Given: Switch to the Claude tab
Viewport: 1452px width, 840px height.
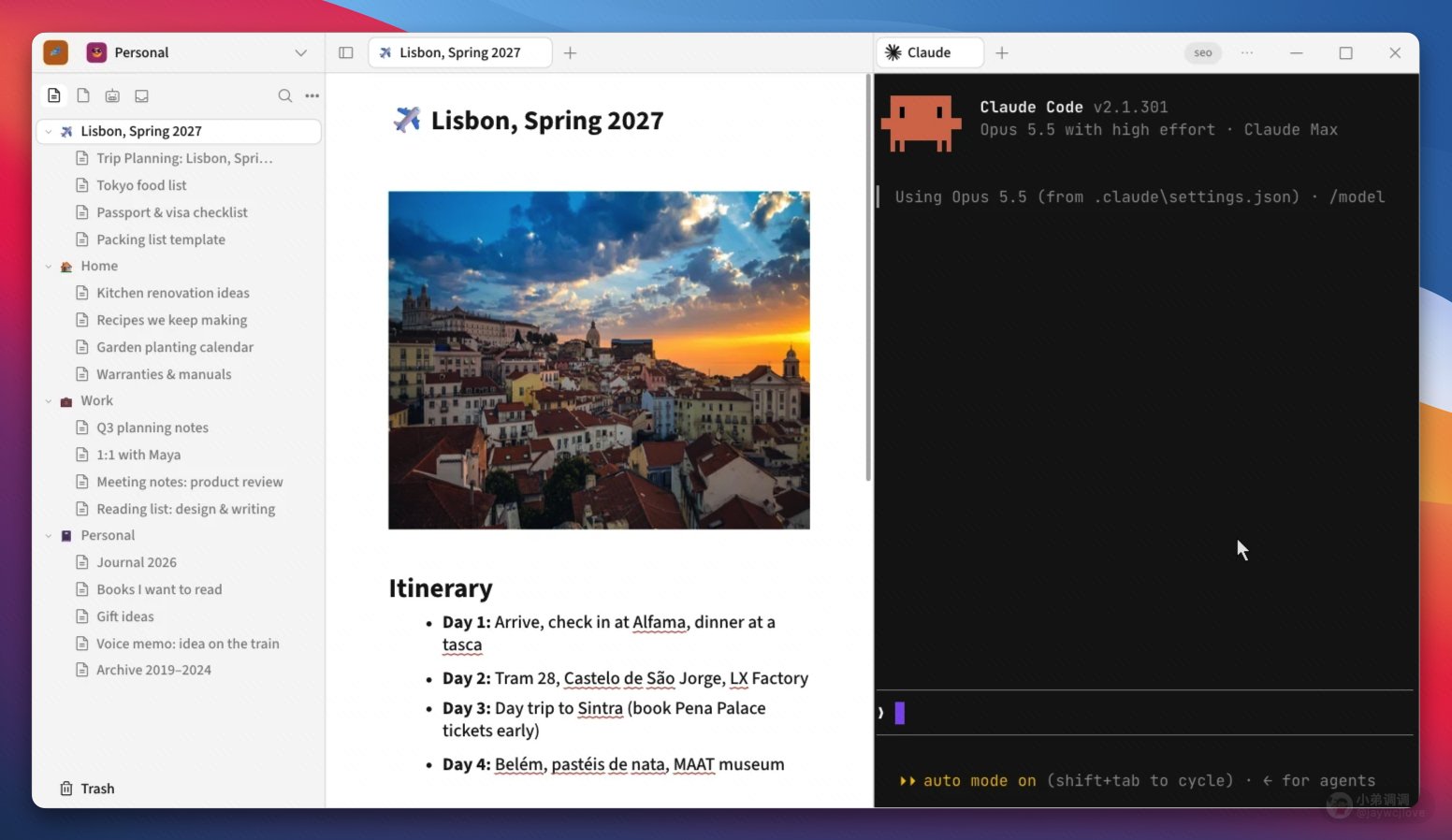Looking at the screenshot, I should tap(930, 52).
